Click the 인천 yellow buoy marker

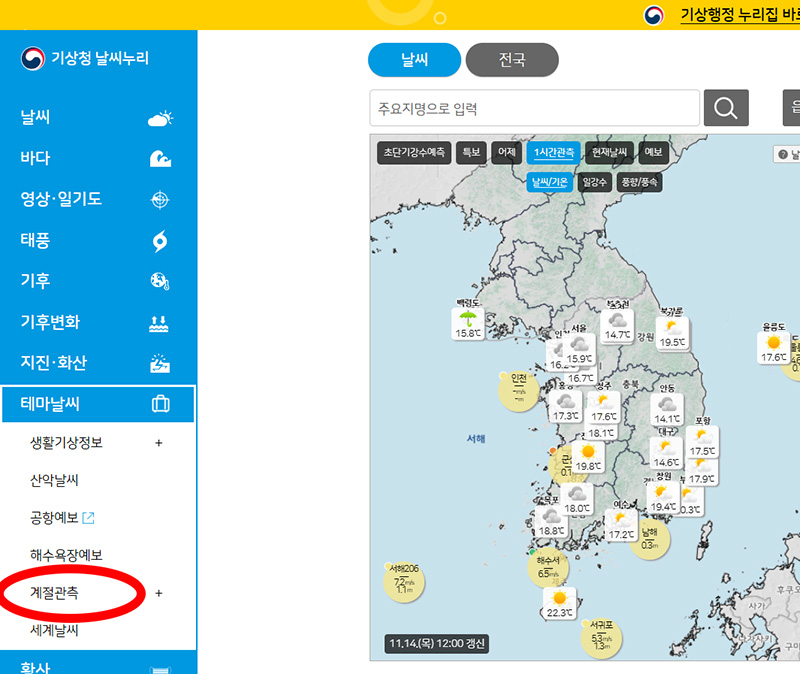(518, 391)
